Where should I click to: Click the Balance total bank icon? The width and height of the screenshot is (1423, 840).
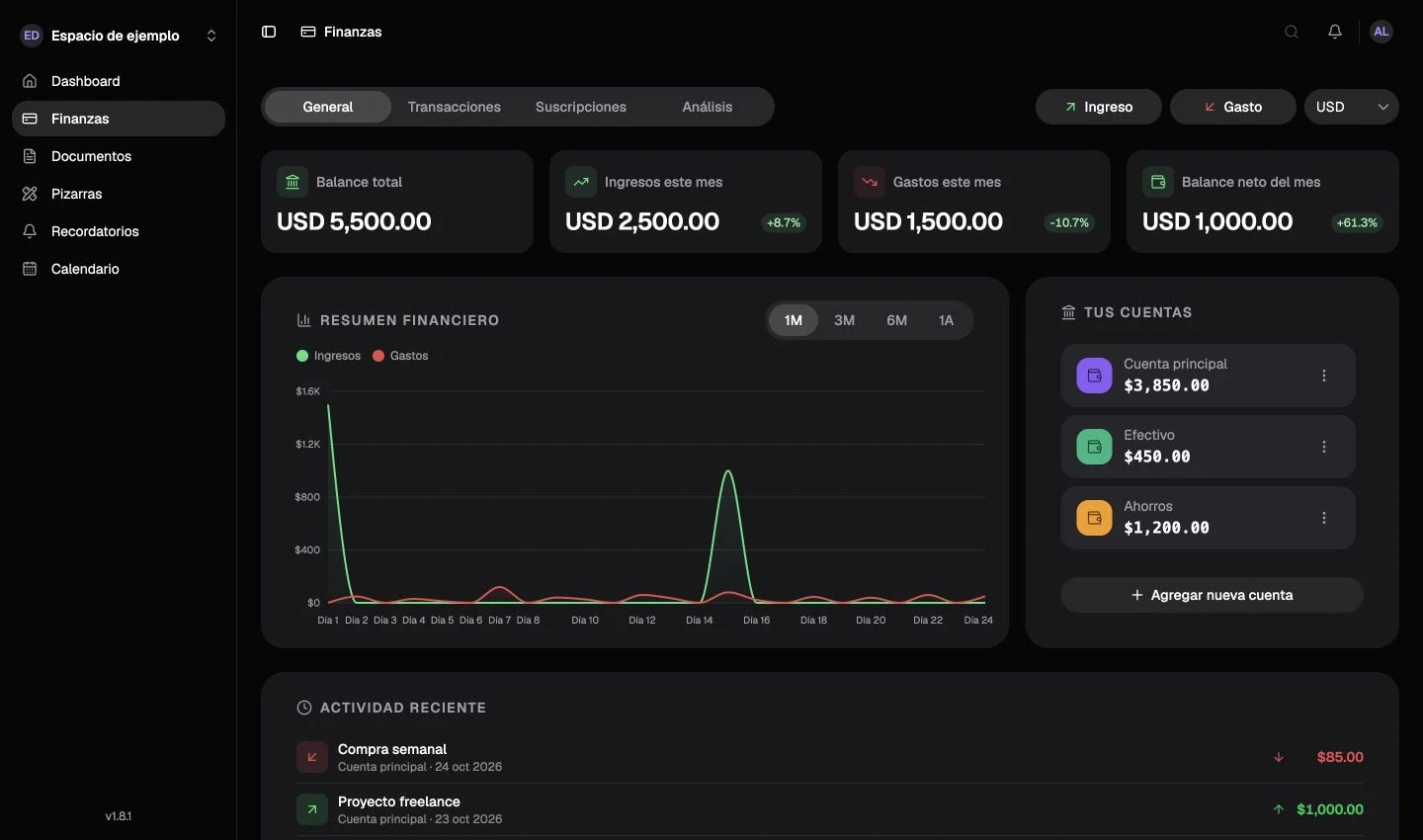tap(292, 182)
